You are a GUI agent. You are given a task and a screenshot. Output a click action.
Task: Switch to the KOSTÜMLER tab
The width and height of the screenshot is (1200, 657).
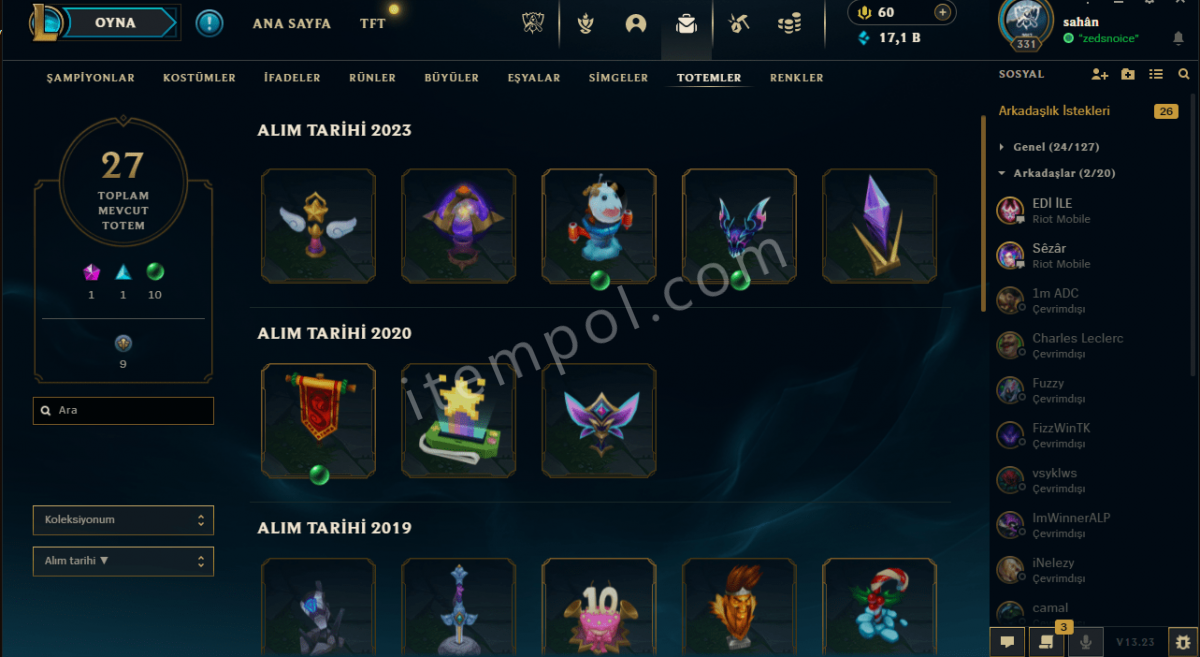tap(199, 78)
